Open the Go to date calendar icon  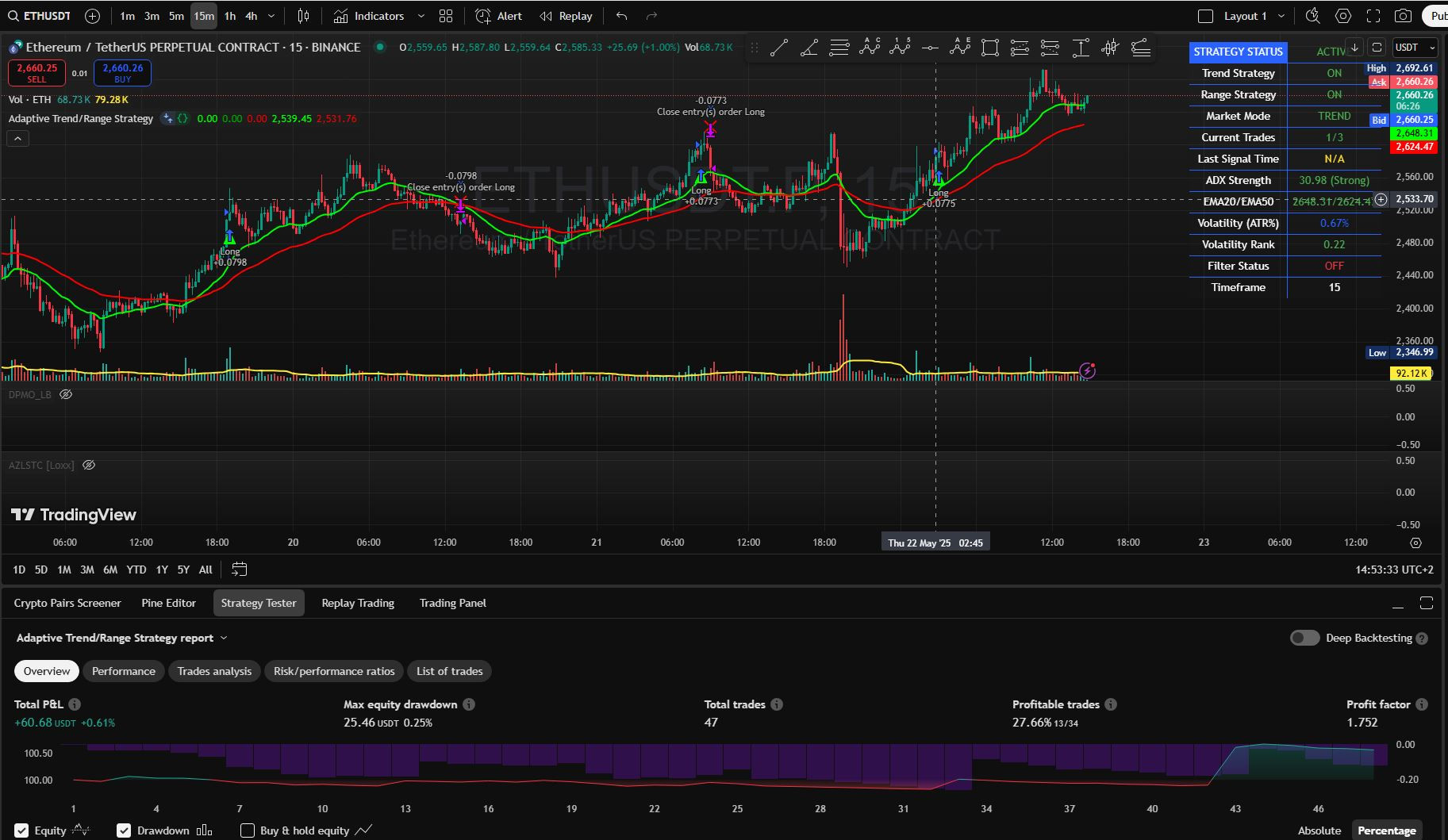click(239, 570)
